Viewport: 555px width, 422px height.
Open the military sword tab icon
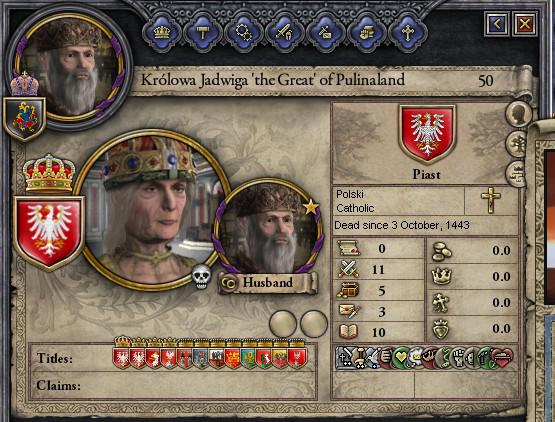pos(285,33)
